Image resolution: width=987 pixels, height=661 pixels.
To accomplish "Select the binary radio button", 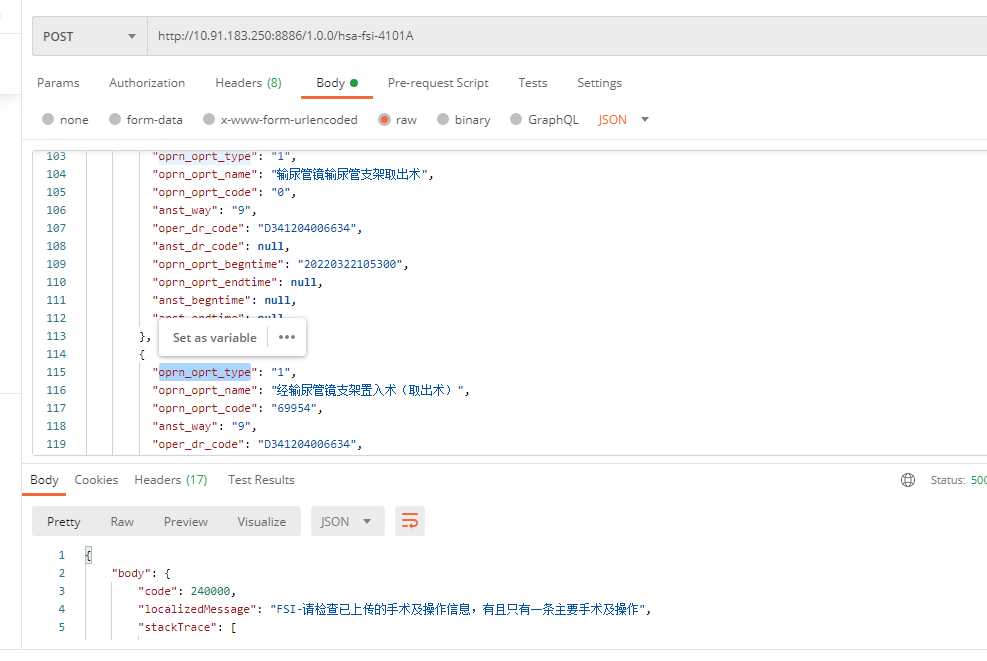I will pyautogui.click(x=443, y=119).
